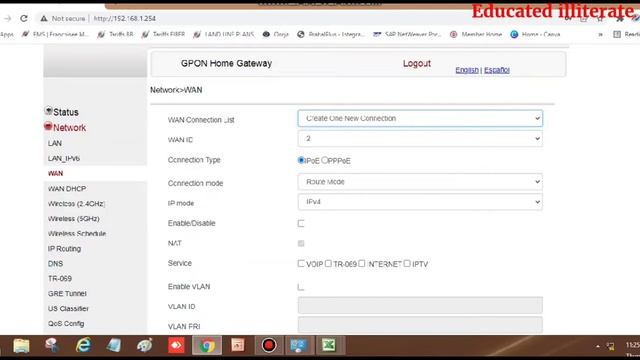Image resolution: width=640 pixels, height=360 pixels.
Task: Check the INTERNET service box
Action: click(x=362, y=263)
